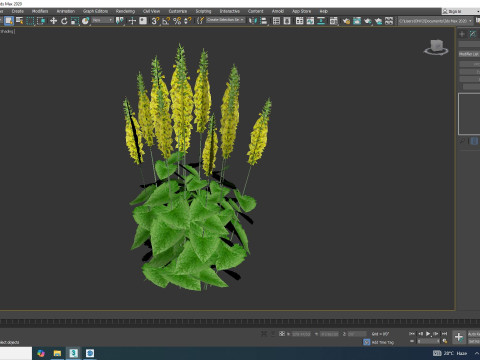Toggle the Spinner Snap button
480x360 pixels.
(188, 21)
